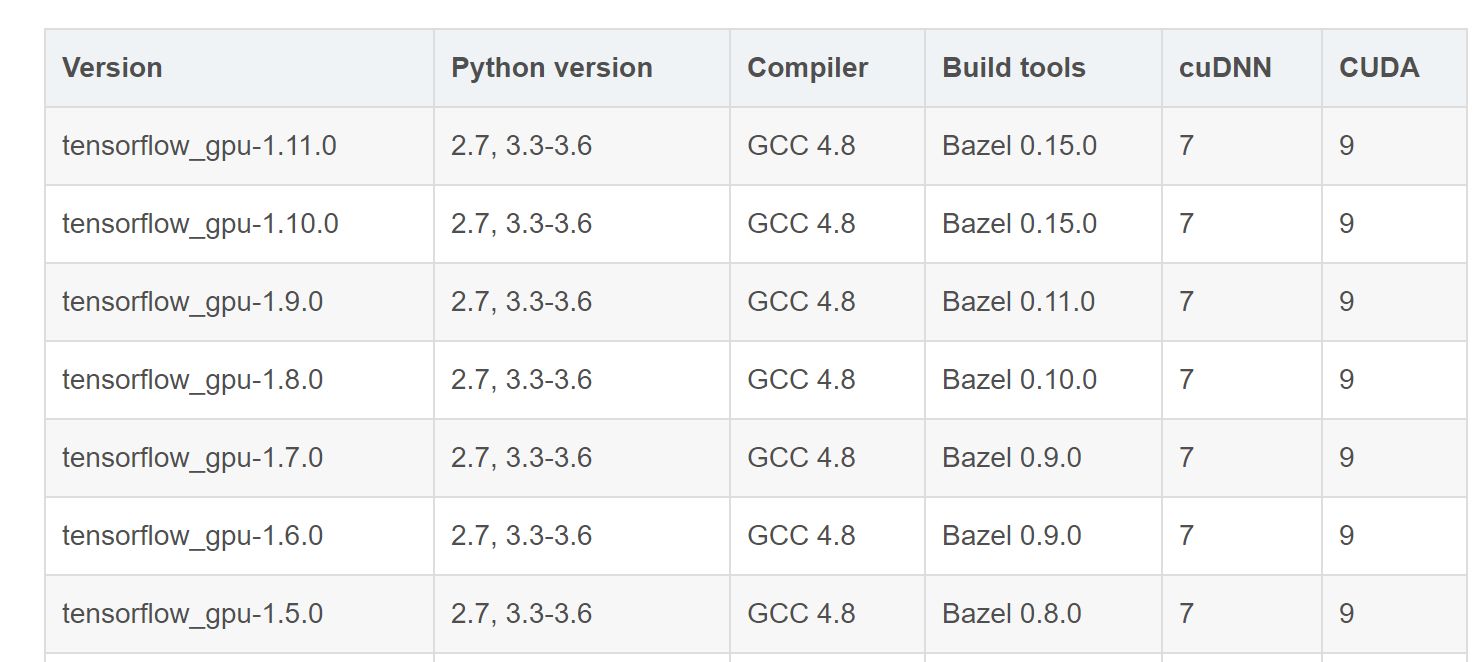
Task: Select the CUDA column header
Action: tap(1394, 68)
